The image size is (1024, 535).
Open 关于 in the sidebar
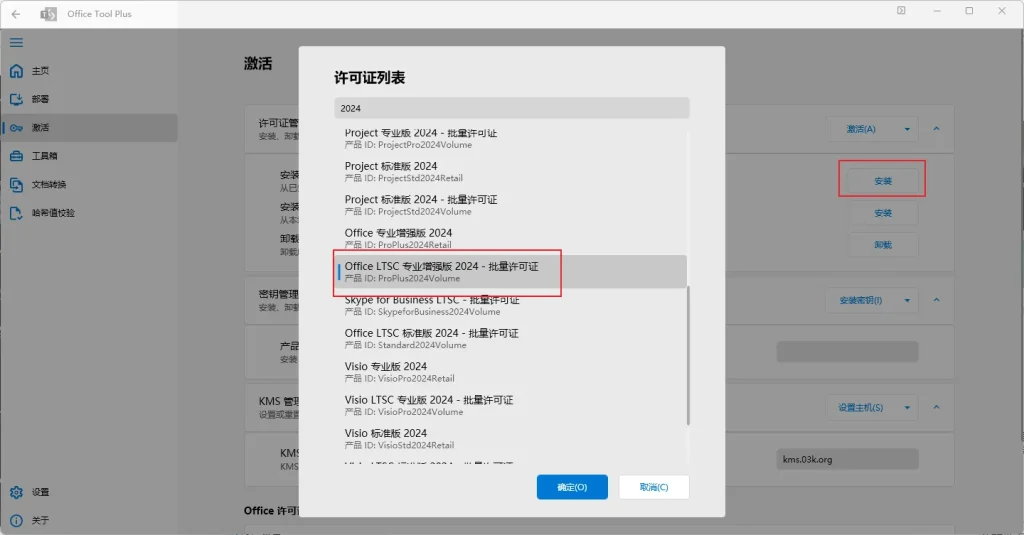click(x=40, y=521)
